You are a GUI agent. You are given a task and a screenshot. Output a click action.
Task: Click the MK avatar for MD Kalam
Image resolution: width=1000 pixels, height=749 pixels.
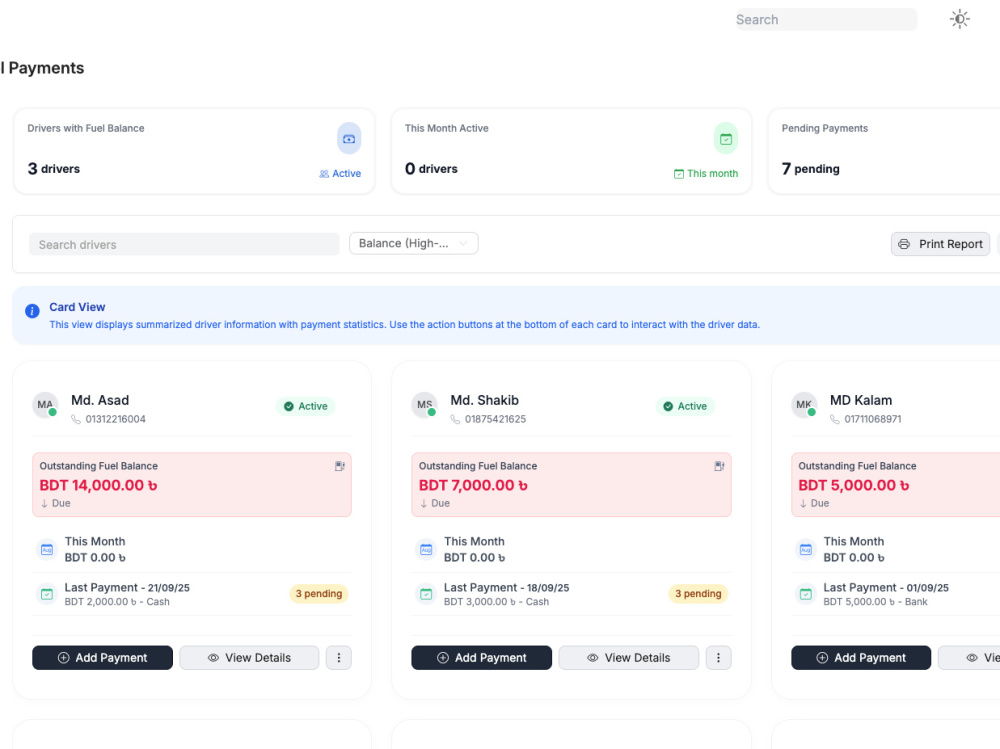[804, 404]
